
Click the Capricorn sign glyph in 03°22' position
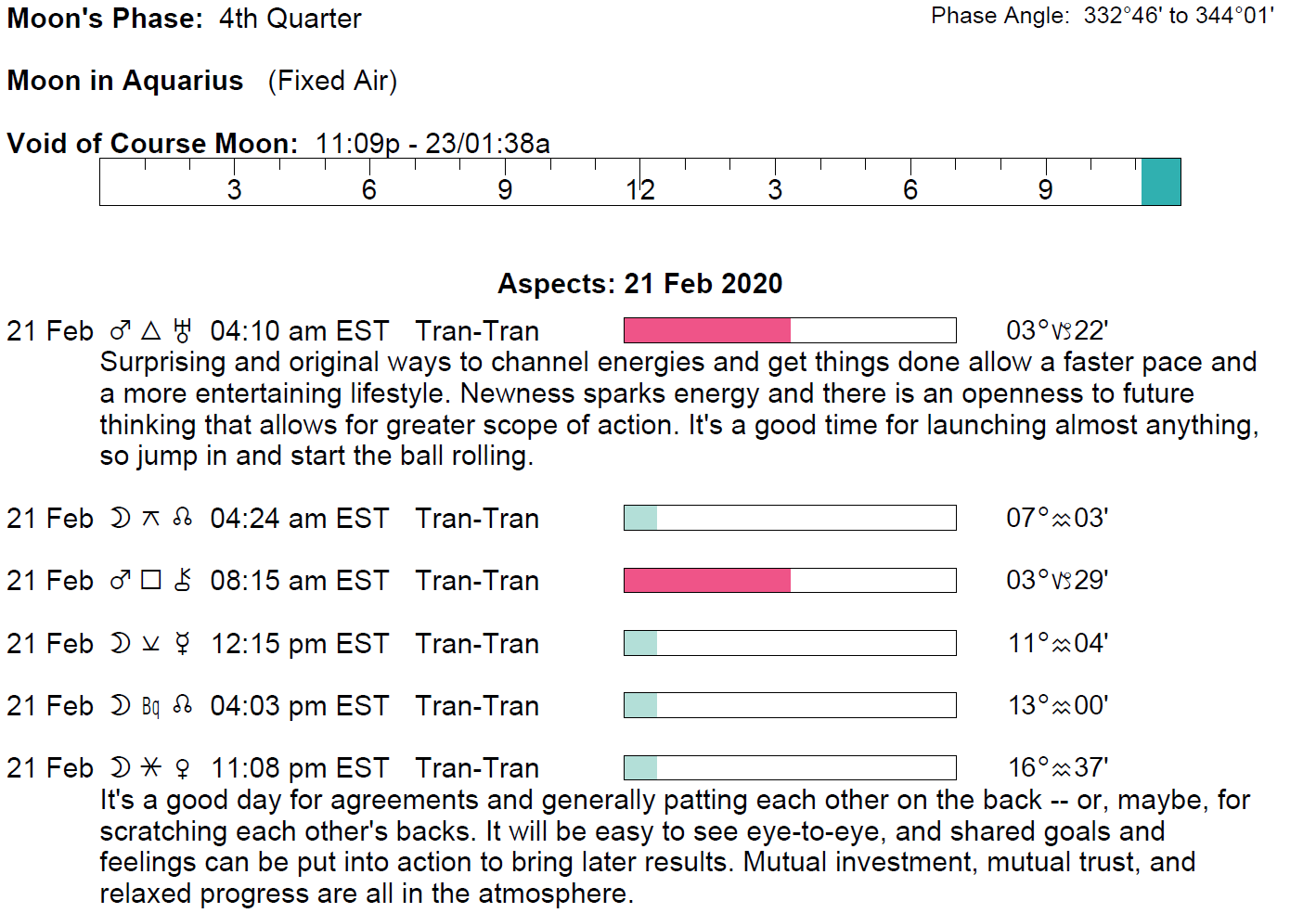coord(1062,331)
